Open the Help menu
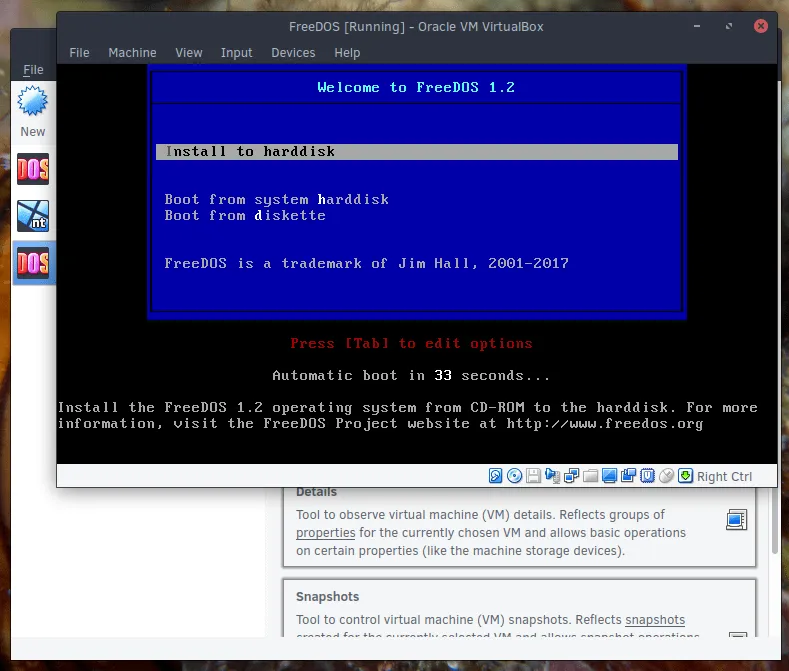This screenshot has height=671, width=789. (x=347, y=53)
